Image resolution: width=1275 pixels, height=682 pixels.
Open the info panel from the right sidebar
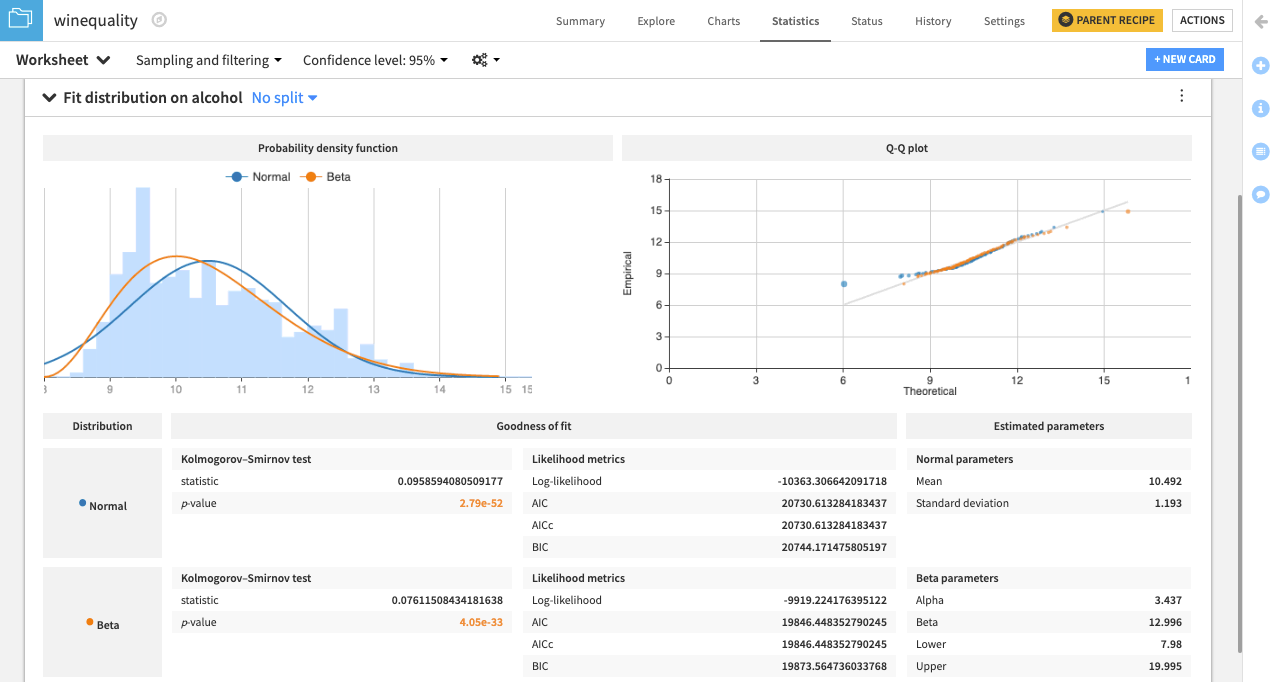(x=1260, y=108)
